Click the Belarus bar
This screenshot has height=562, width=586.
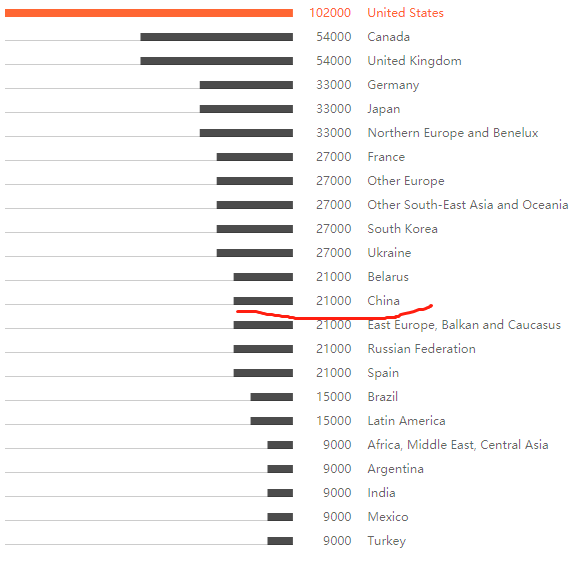[x=263, y=277]
